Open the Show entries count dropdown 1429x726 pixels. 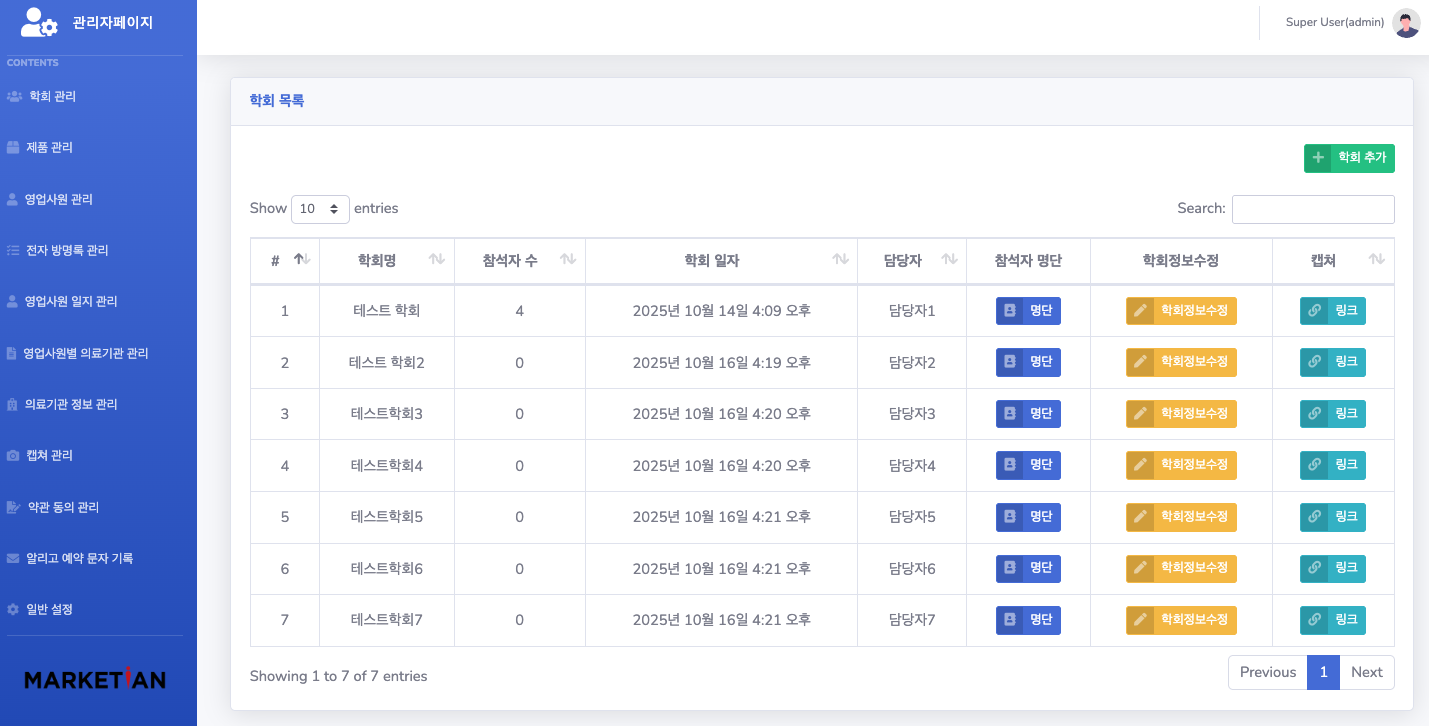click(x=320, y=209)
